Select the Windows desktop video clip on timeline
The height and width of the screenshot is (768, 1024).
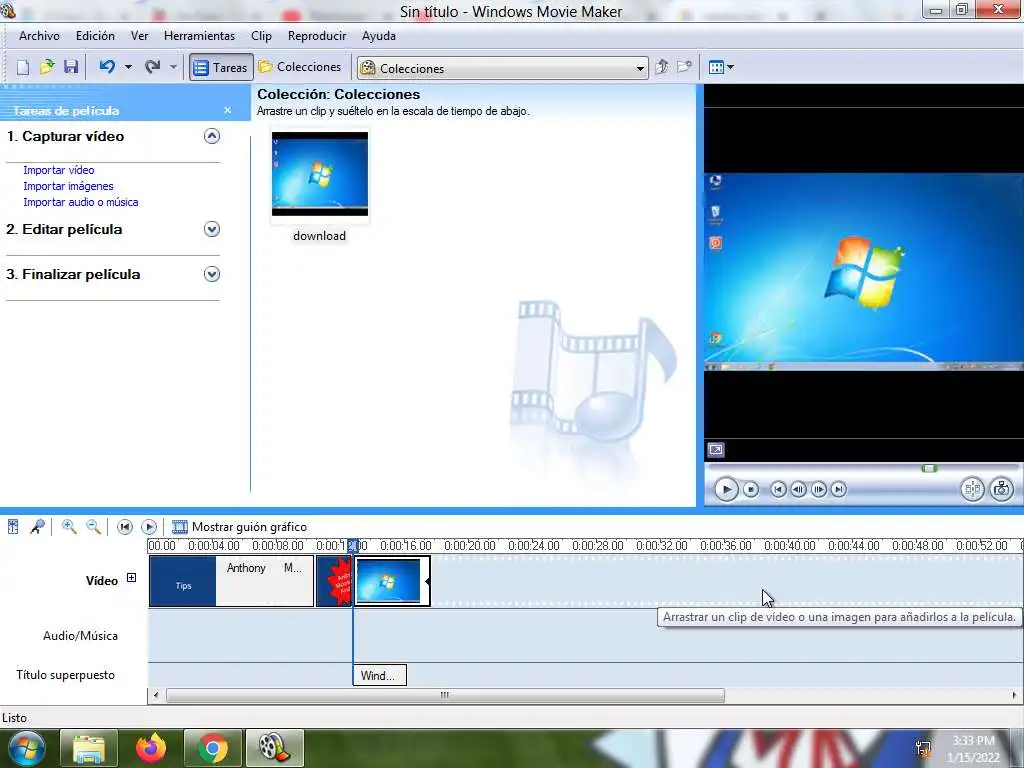click(x=392, y=581)
